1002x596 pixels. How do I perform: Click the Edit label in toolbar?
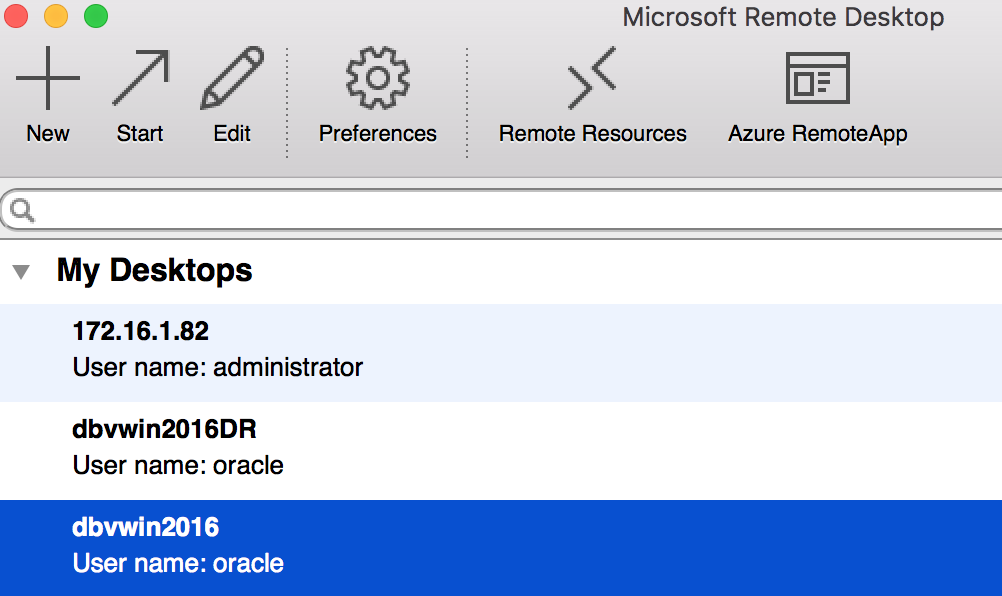pyautogui.click(x=232, y=134)
